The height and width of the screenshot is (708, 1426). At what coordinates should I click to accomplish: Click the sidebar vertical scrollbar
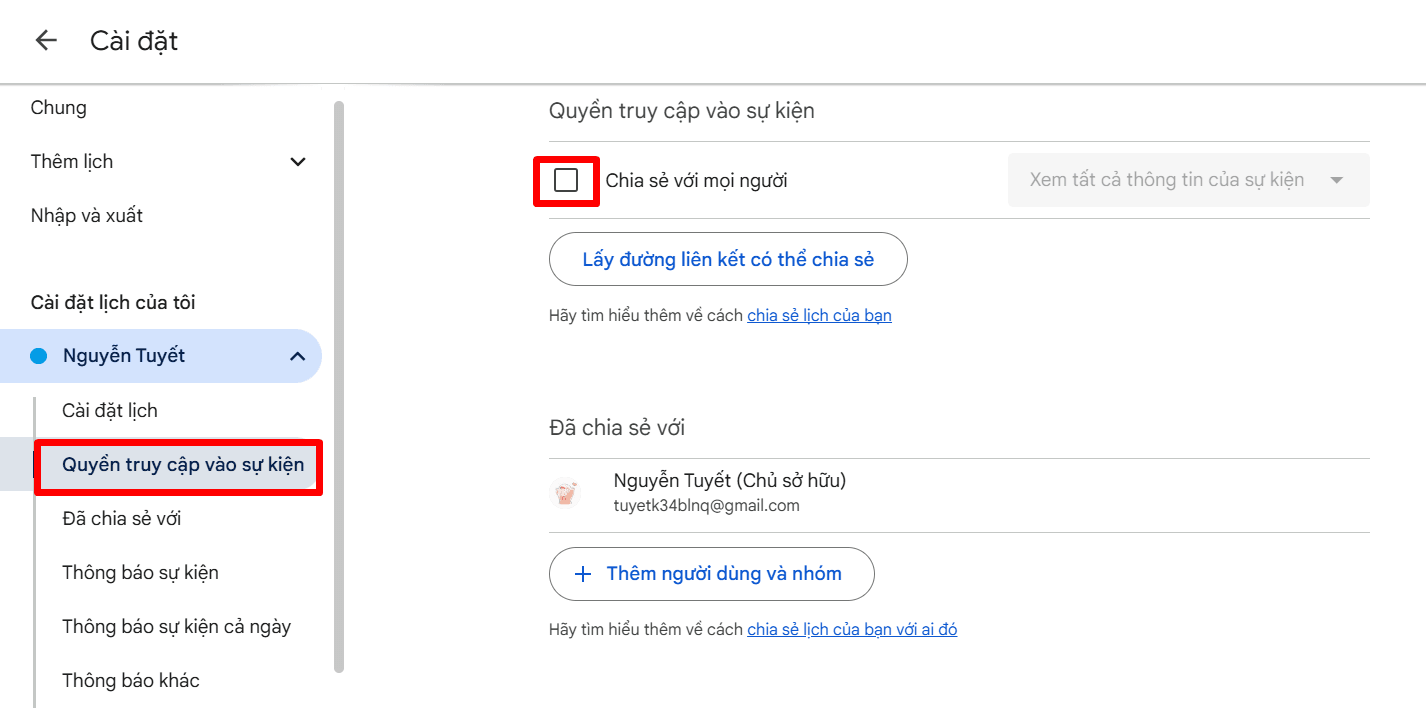pyautogui.click(x=339, y=386)
